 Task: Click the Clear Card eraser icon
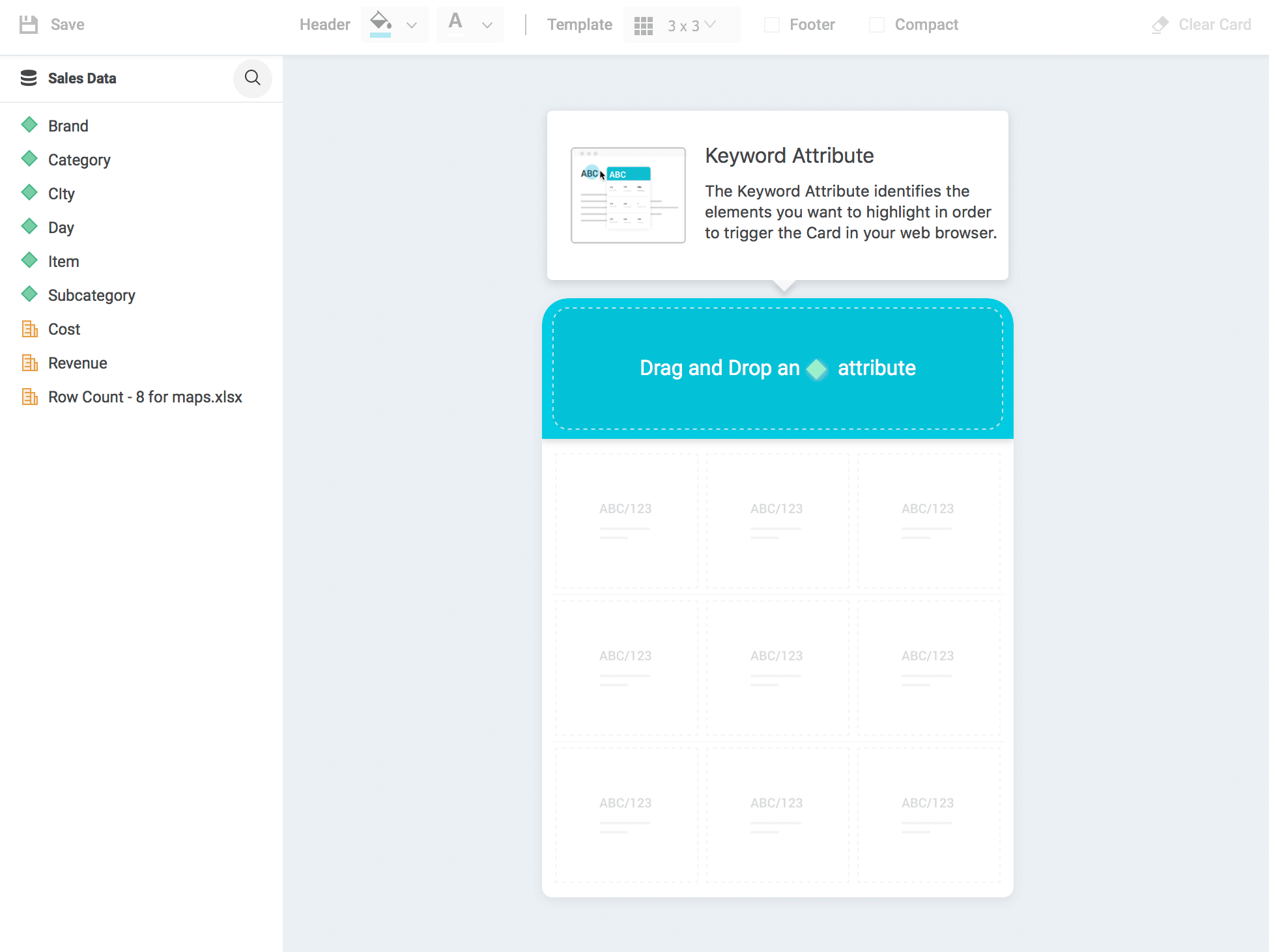coord(1160,25)
